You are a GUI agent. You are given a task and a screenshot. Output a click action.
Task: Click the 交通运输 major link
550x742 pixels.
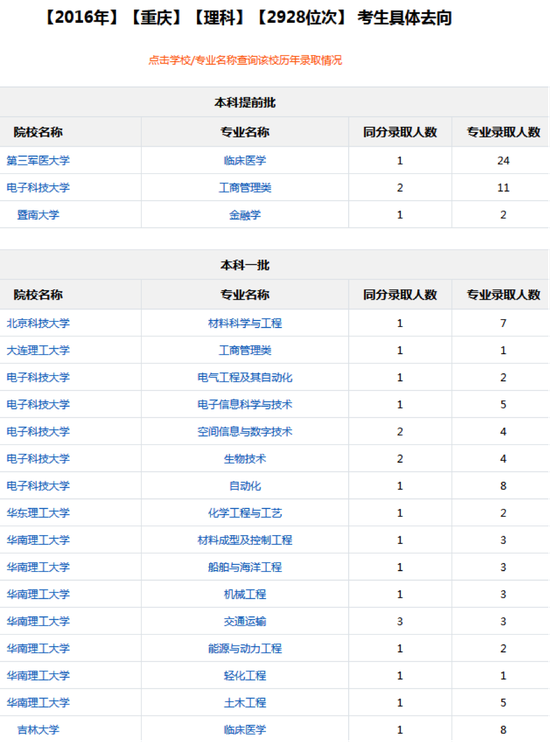(245, 621)
